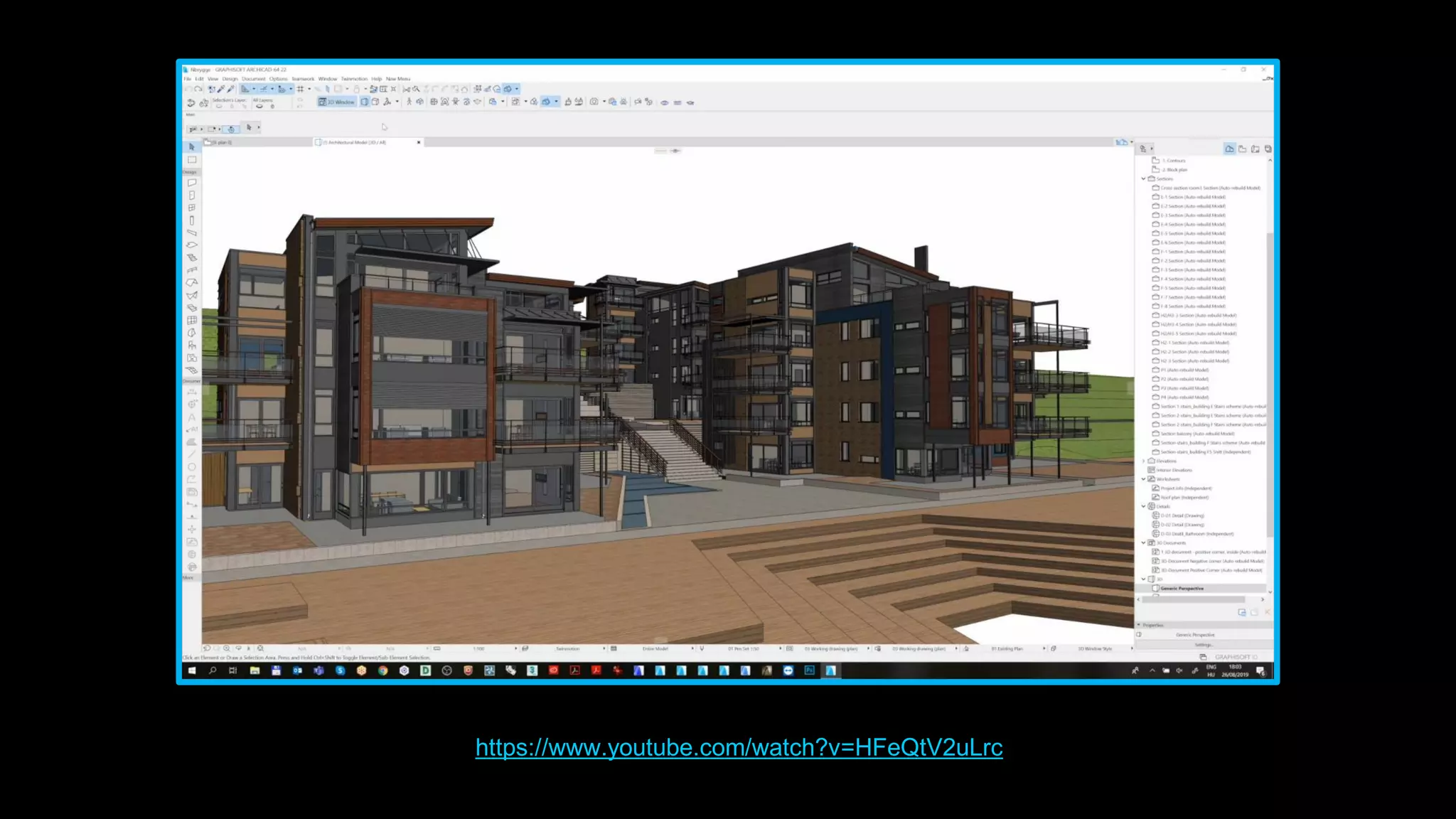Viewport: 1456px width, 819px height.
Task: Click the Settings button in Properties
Action: [x=1203, y=645]
